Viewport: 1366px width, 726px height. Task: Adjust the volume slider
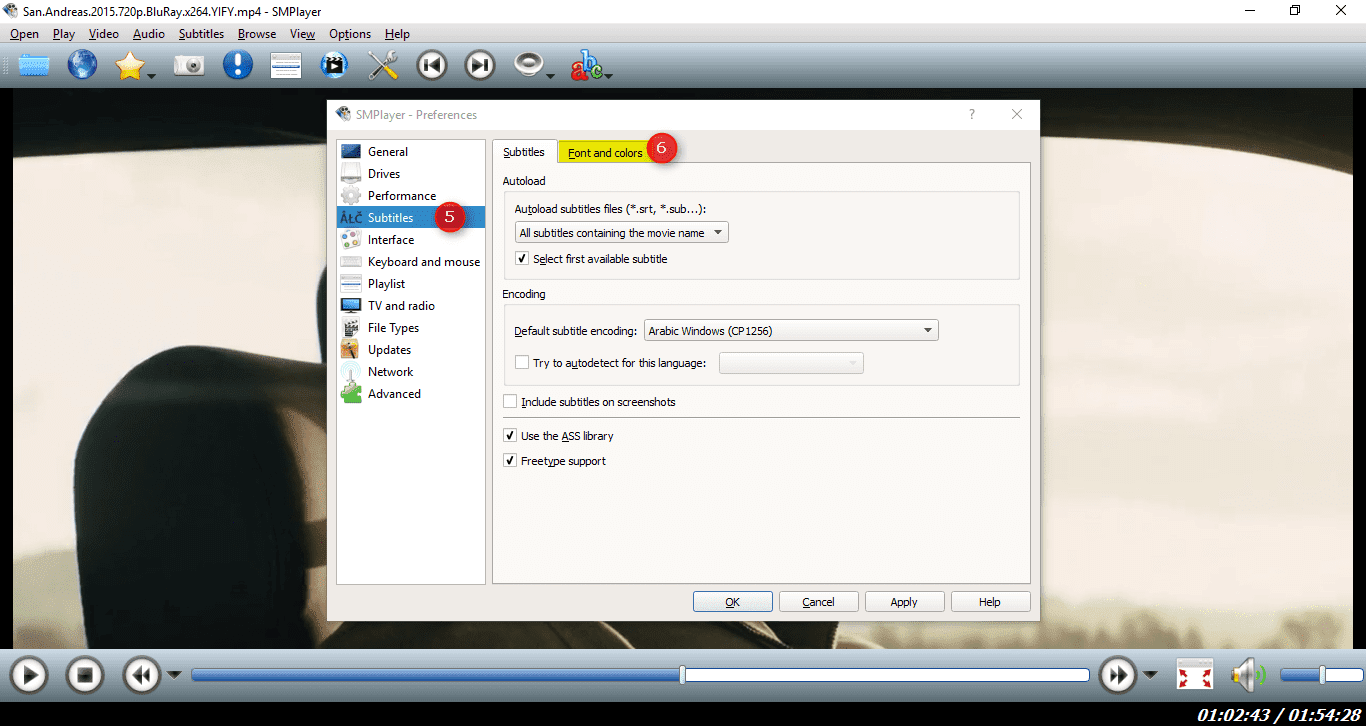pyautogui.click(x=1322, y=675)
